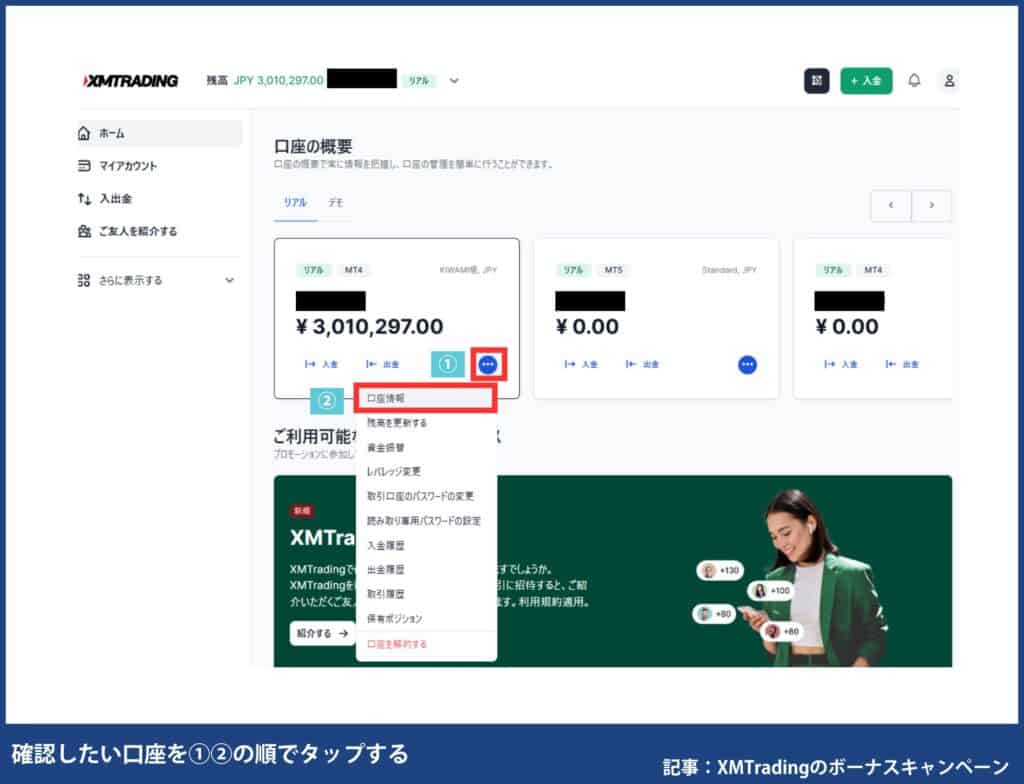
Task: Click the 入出金 arrows icon
Action: (84, 199)
